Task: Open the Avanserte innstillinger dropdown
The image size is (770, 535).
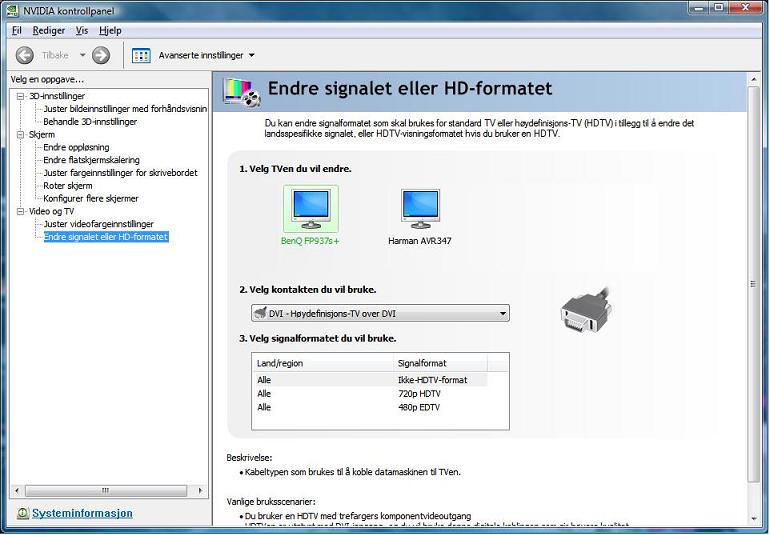Action: click(251, 56)
